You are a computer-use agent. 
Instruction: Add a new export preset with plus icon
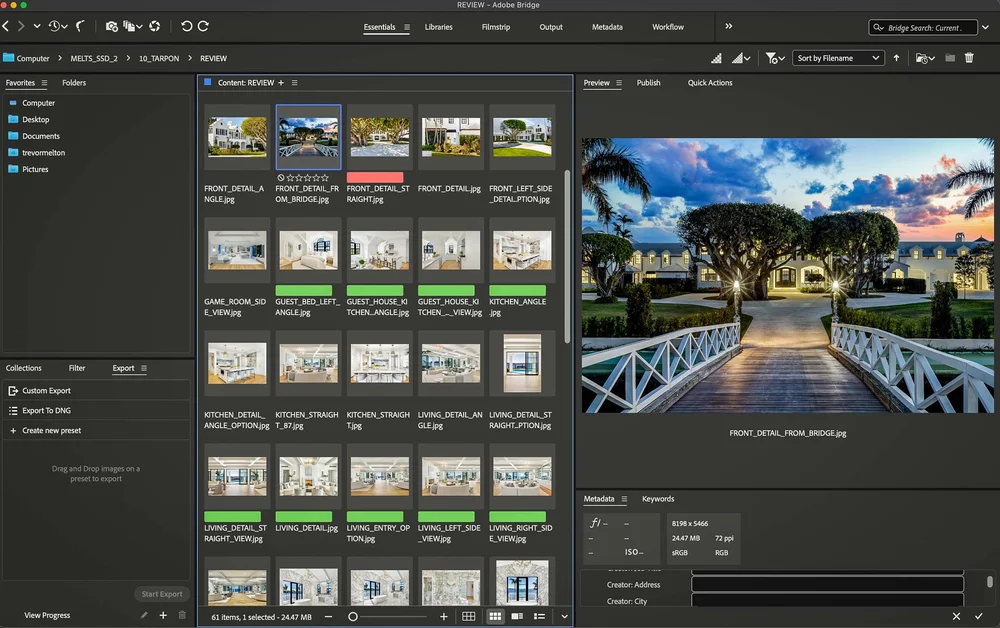163,615
